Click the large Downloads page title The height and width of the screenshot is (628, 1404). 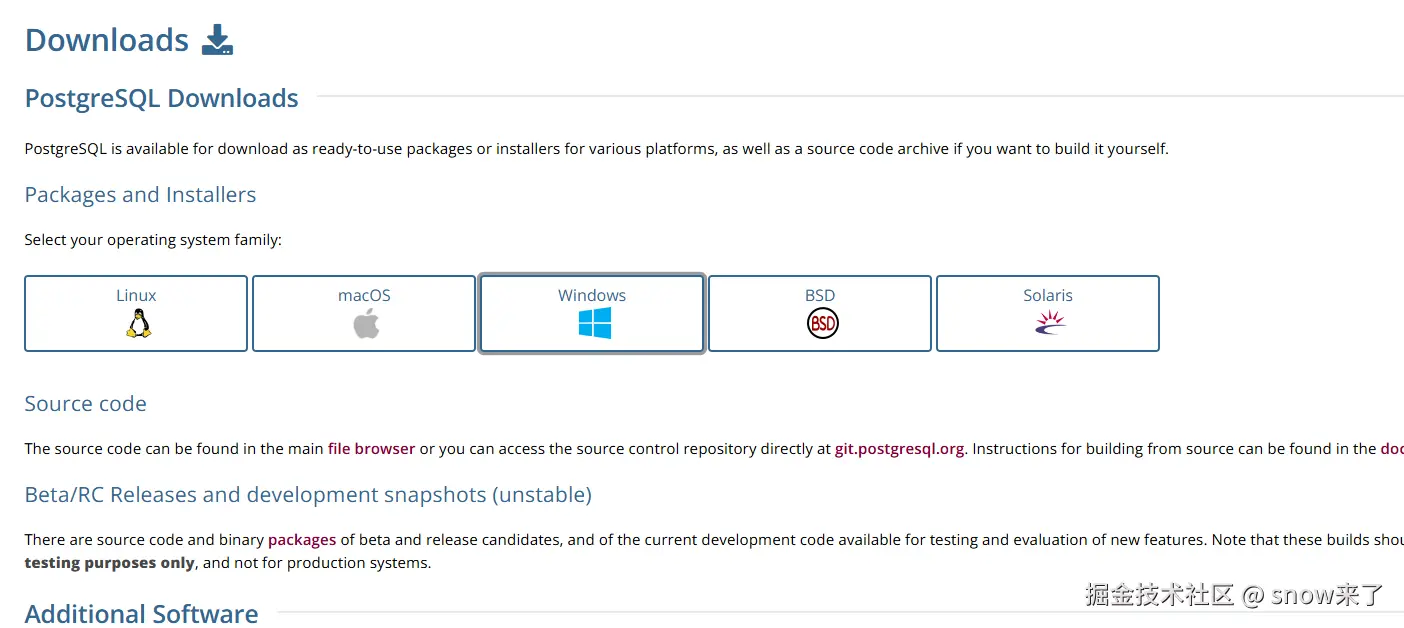[x=107, y=40]
